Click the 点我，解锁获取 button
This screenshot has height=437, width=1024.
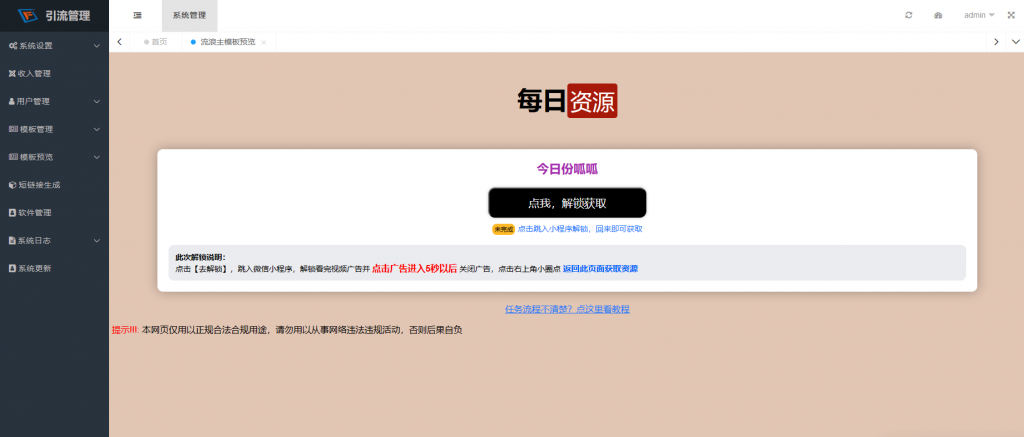tap(568, 203)
